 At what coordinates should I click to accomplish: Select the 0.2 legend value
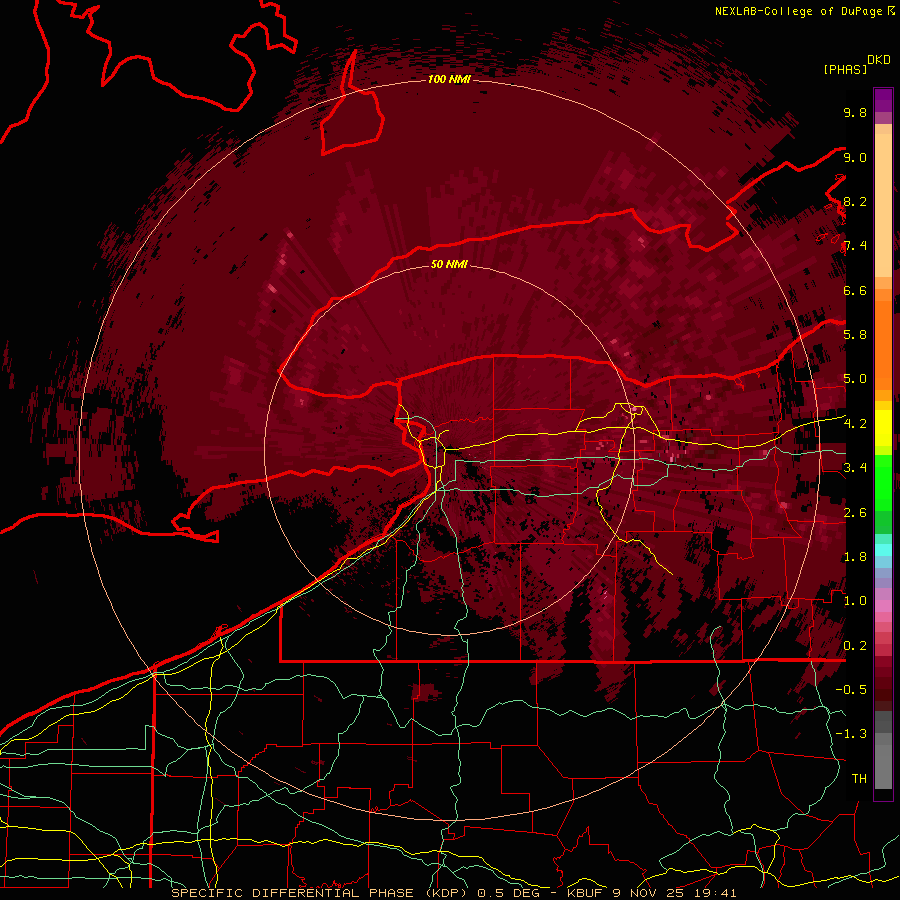click(855, 646)
